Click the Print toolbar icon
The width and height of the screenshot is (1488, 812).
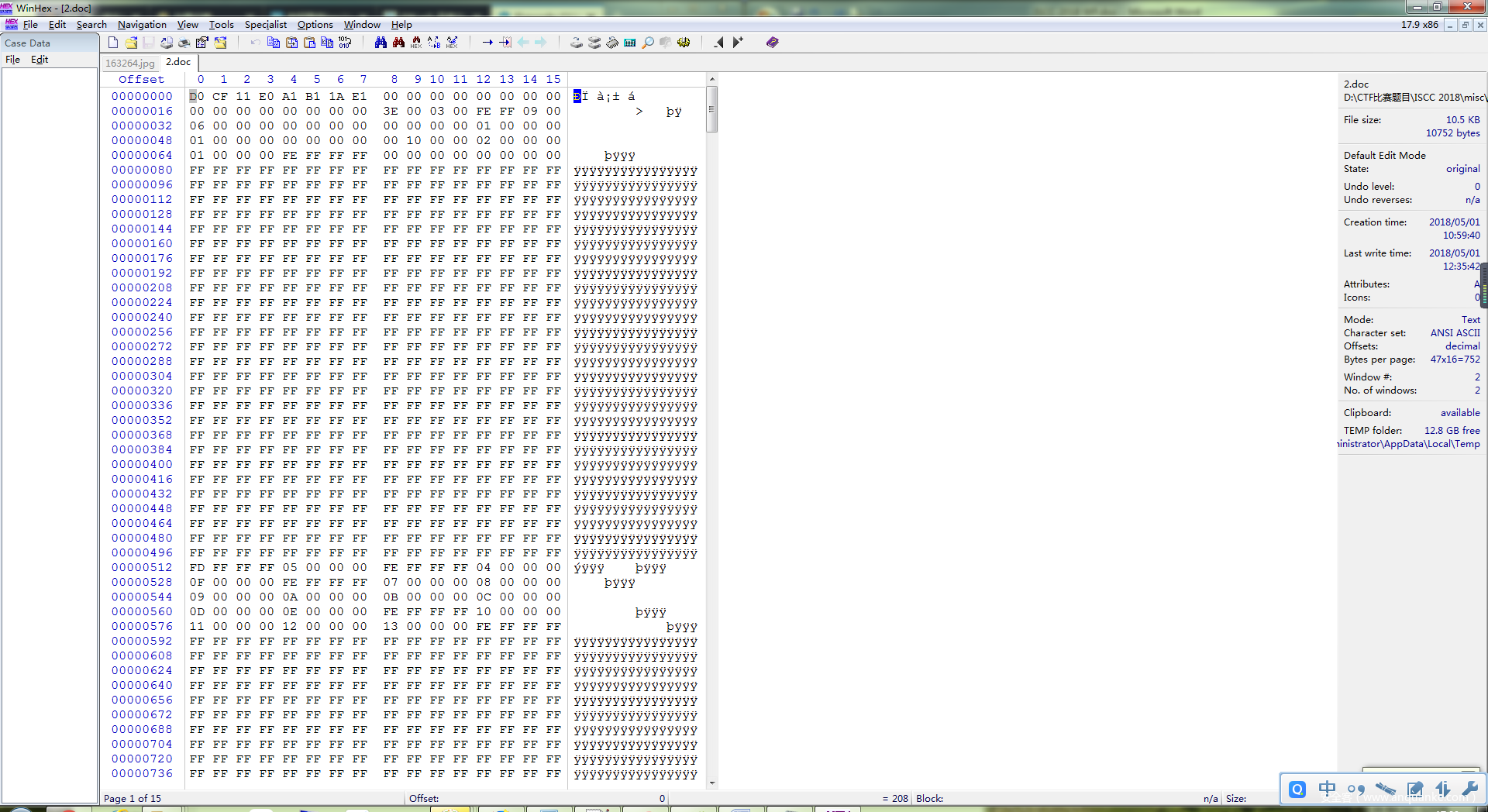184,43
